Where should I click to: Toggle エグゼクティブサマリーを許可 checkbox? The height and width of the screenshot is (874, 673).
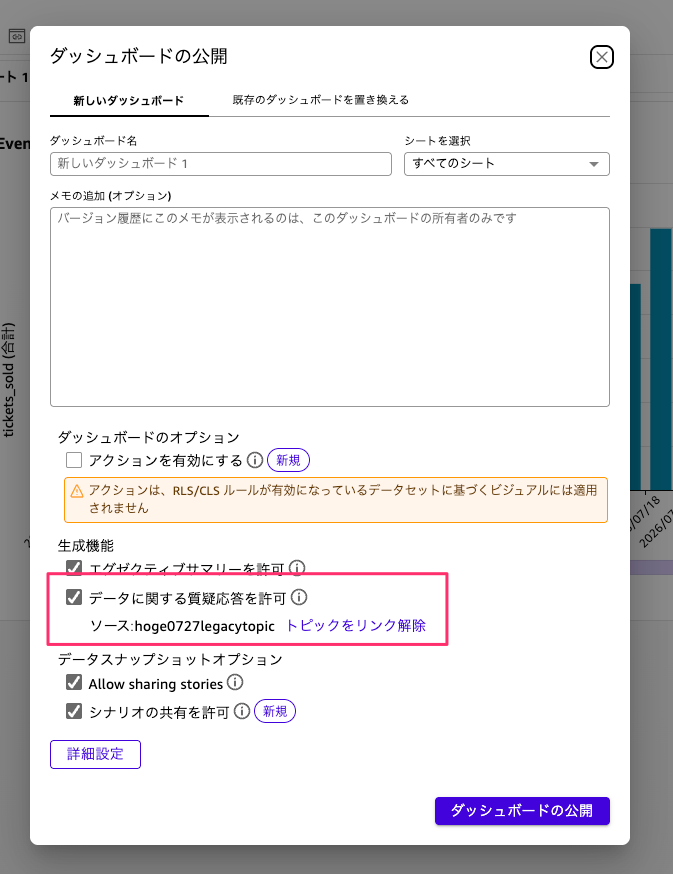point(74,567)
